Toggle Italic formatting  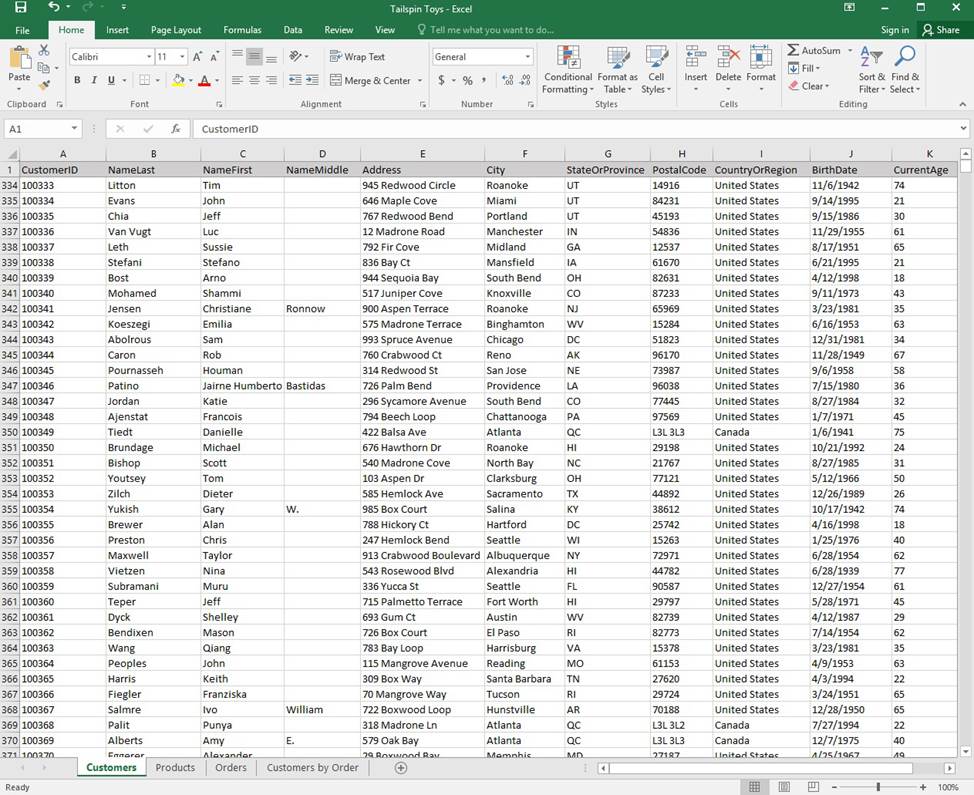tap(95, 81)
